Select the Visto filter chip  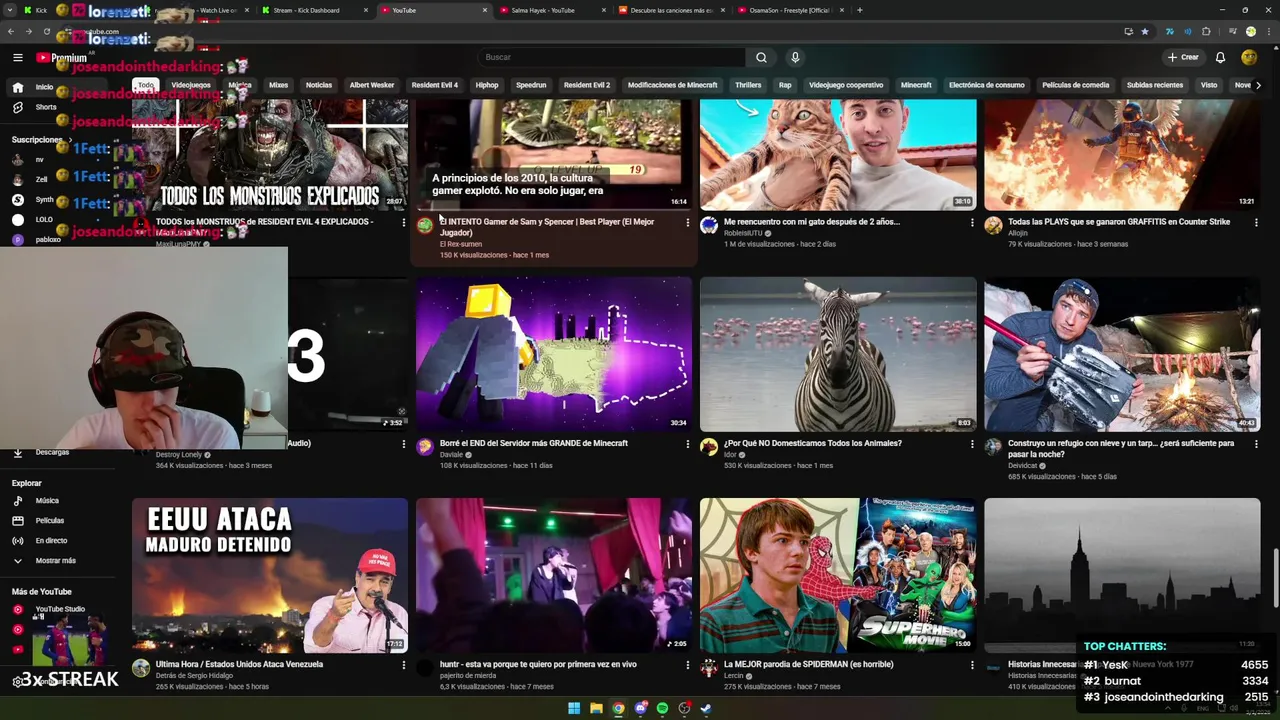(x=1209, y=85)
